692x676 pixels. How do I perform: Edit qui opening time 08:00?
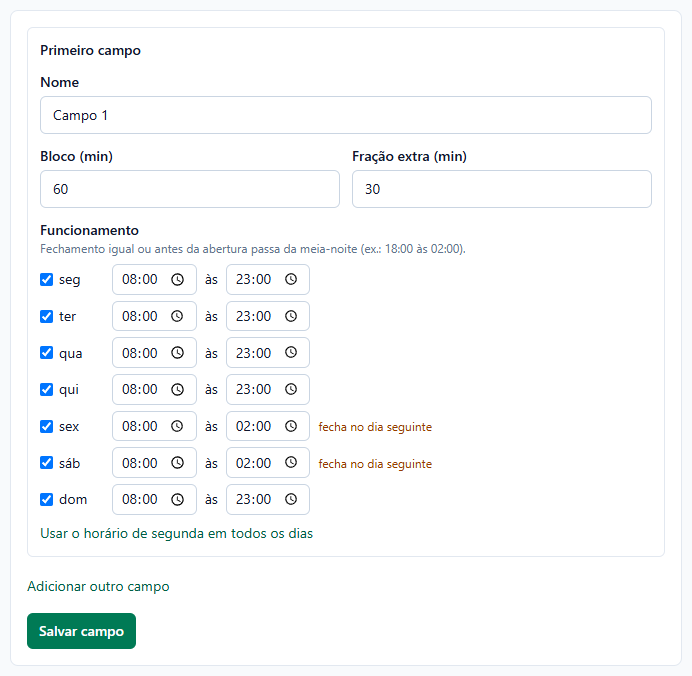coord(154,389)
